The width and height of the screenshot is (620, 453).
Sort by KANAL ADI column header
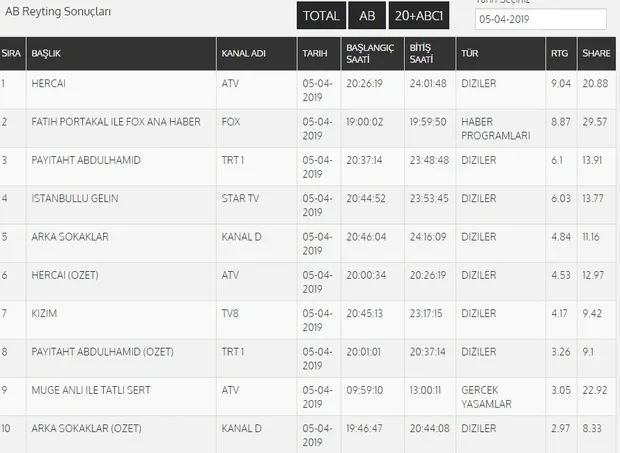pyautogui.click(x=243, y=51)
